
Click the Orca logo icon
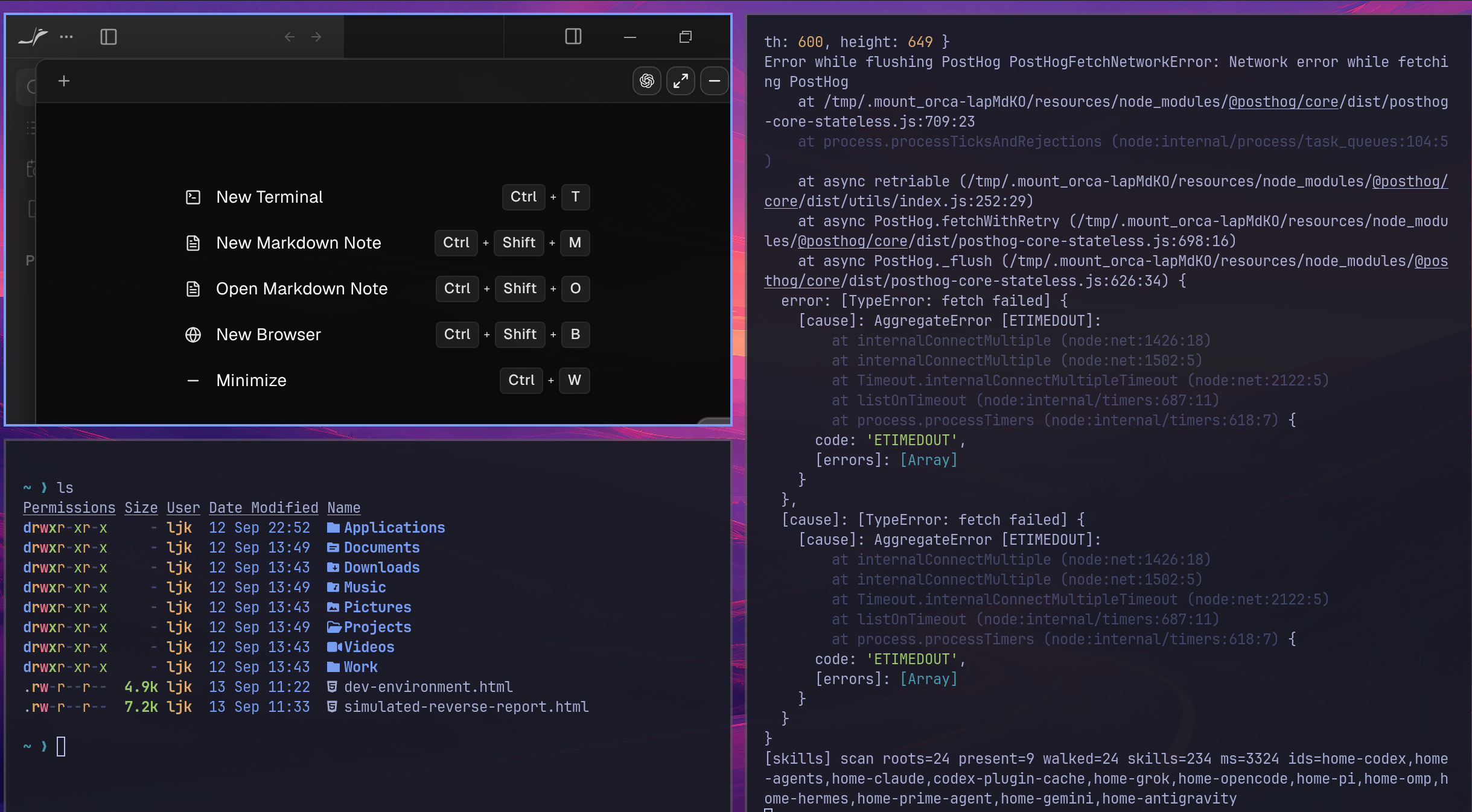[33, 37]
